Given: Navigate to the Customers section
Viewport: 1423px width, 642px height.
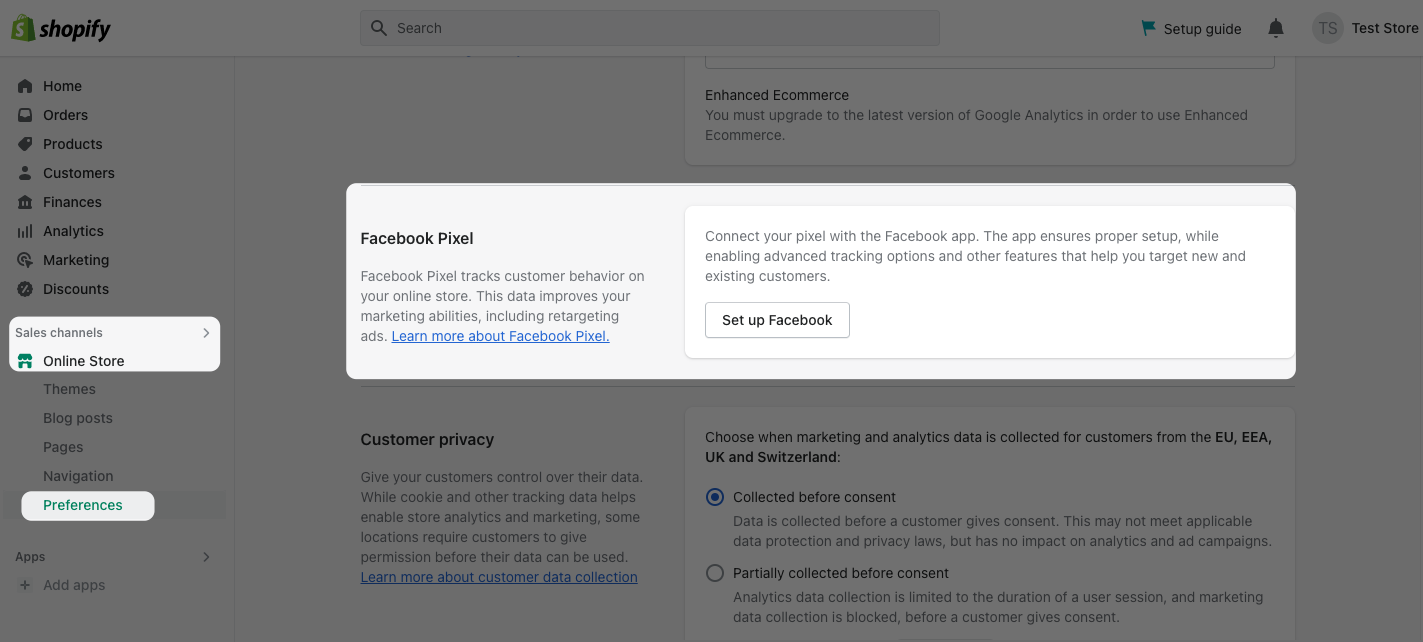Looking at the screenshot, I should [77, 173].
